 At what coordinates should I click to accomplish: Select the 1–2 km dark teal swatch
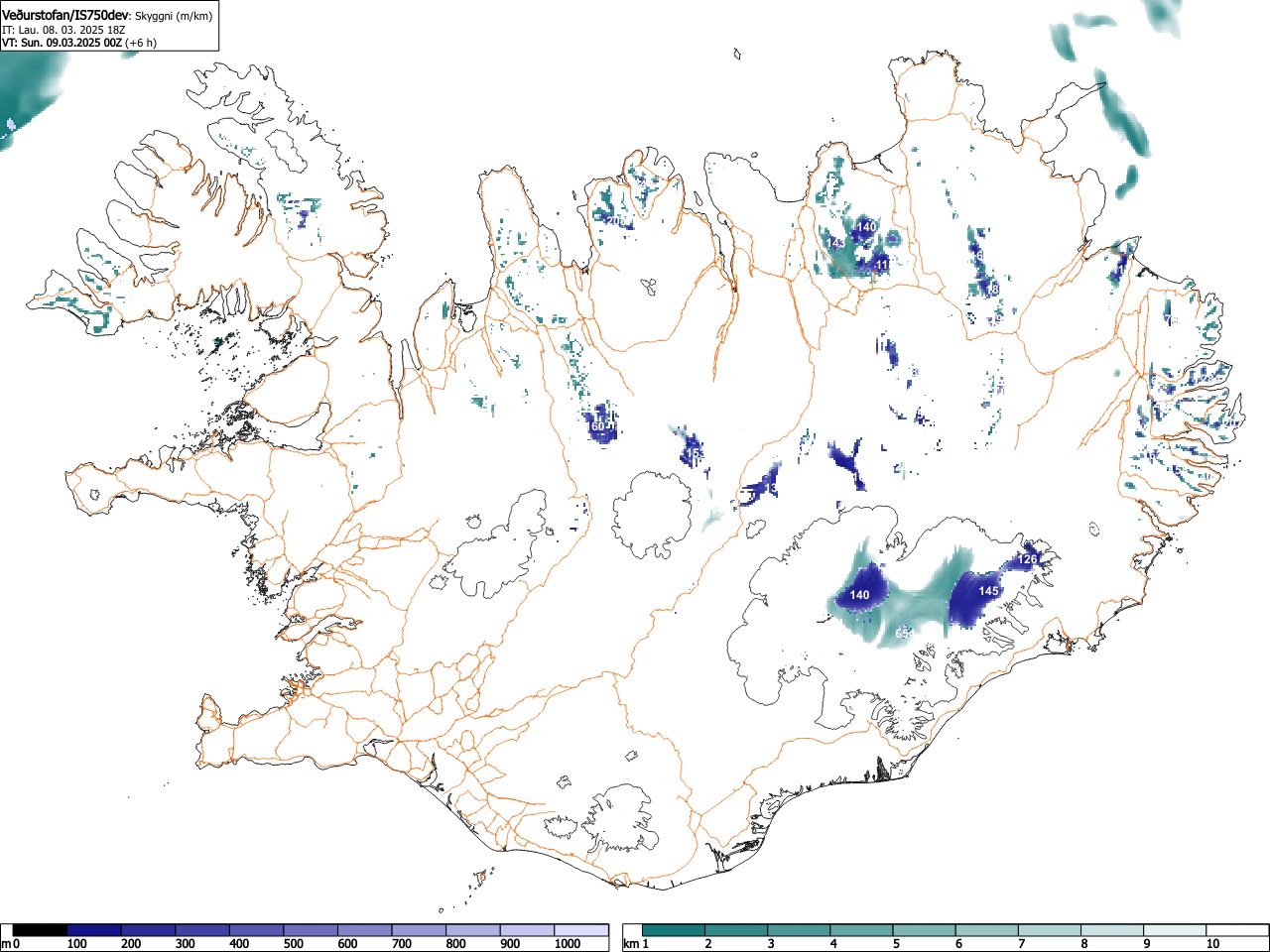[674, 930]
